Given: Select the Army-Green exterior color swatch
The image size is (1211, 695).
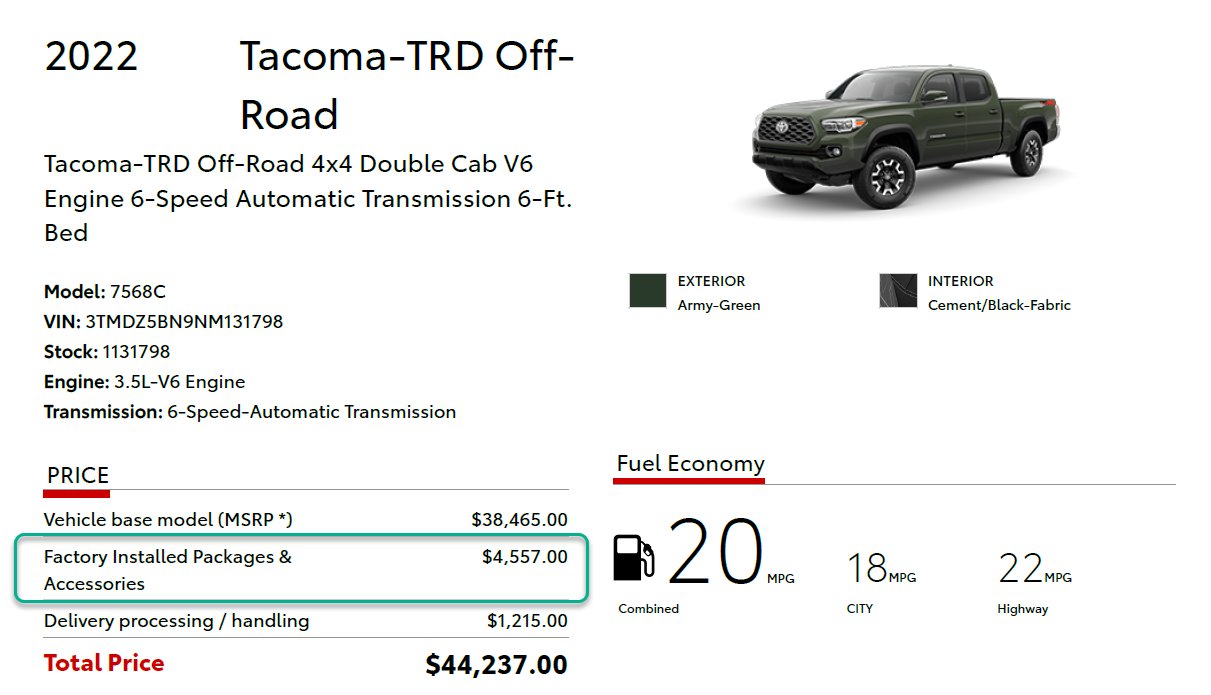Looking at the screenshot, I should click(647, 291).
